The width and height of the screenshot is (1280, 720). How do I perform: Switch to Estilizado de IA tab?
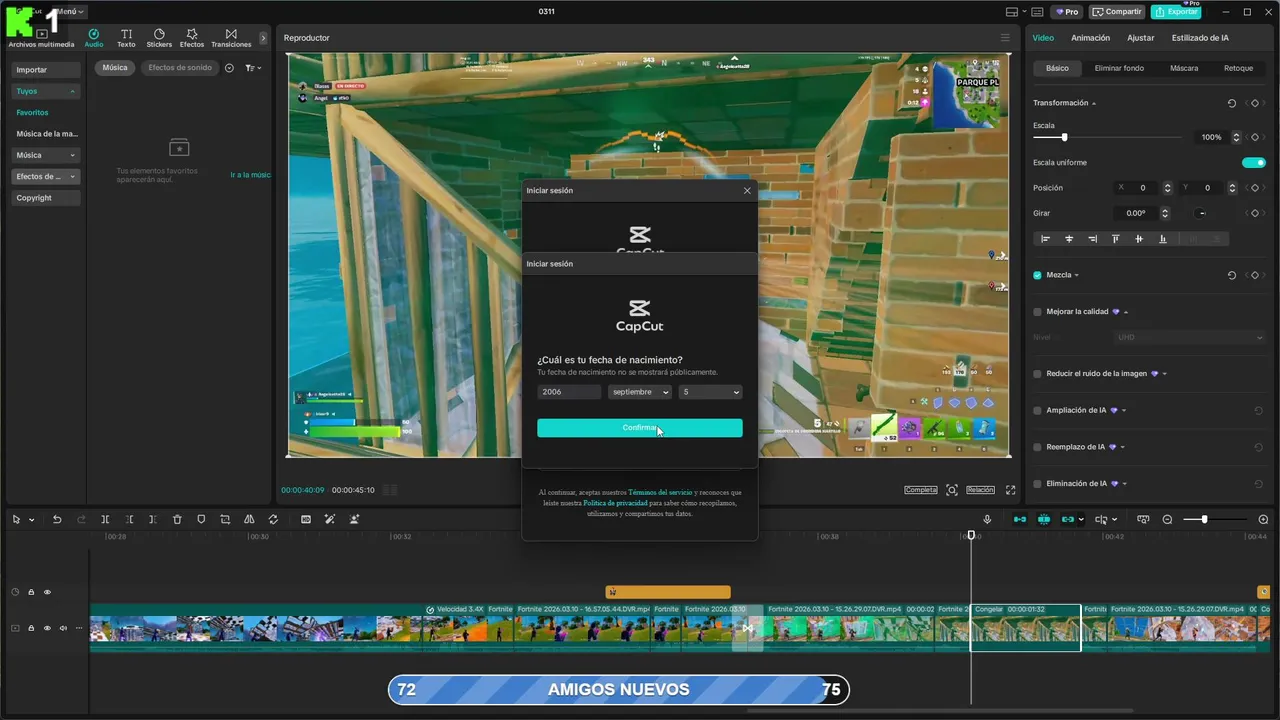(1200, 38)
